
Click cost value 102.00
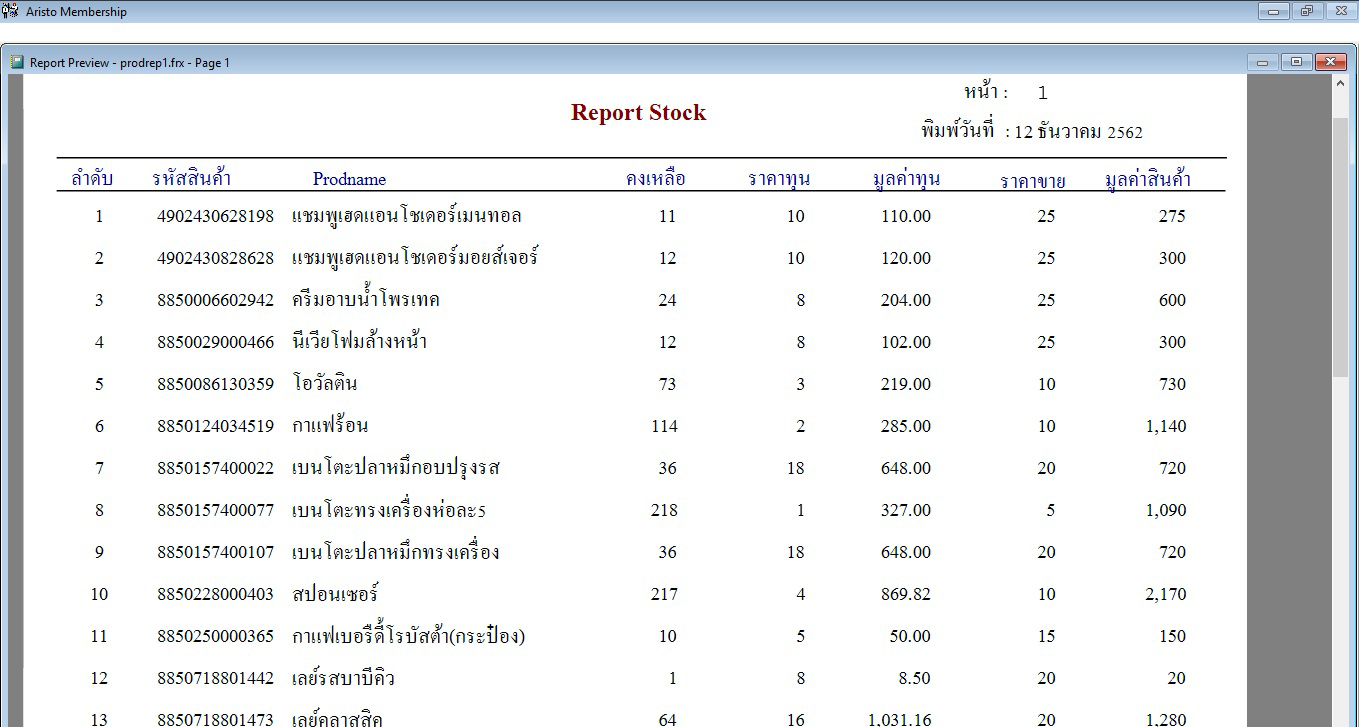(906, 342)
